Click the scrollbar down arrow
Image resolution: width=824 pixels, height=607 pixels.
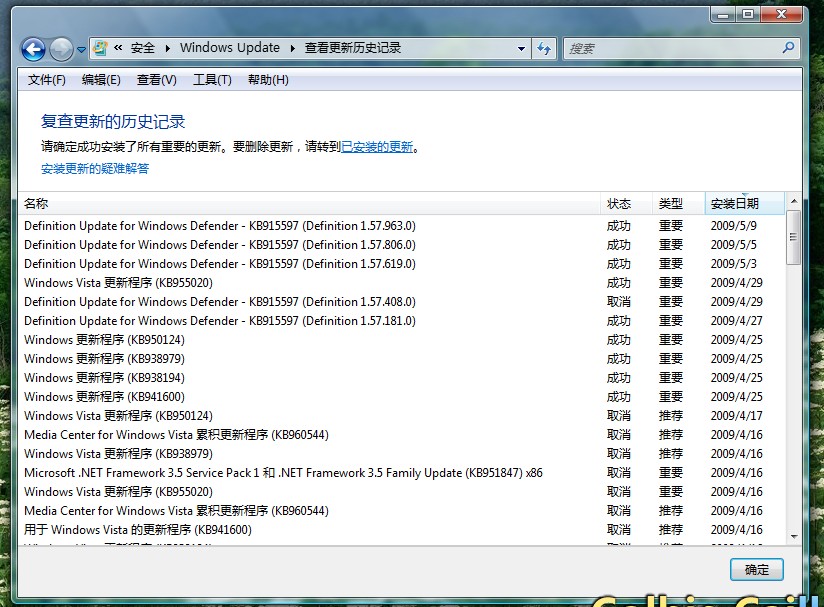794,537
